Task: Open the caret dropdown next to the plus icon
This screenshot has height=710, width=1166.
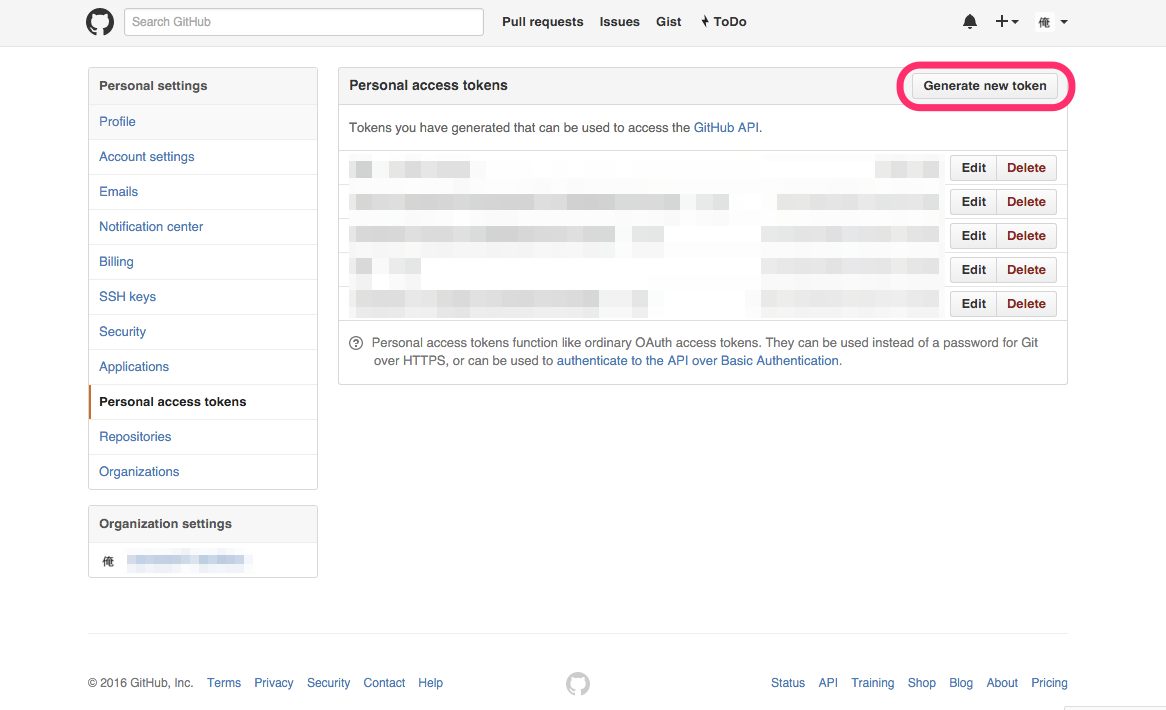Action: (x=1014, y=21)
